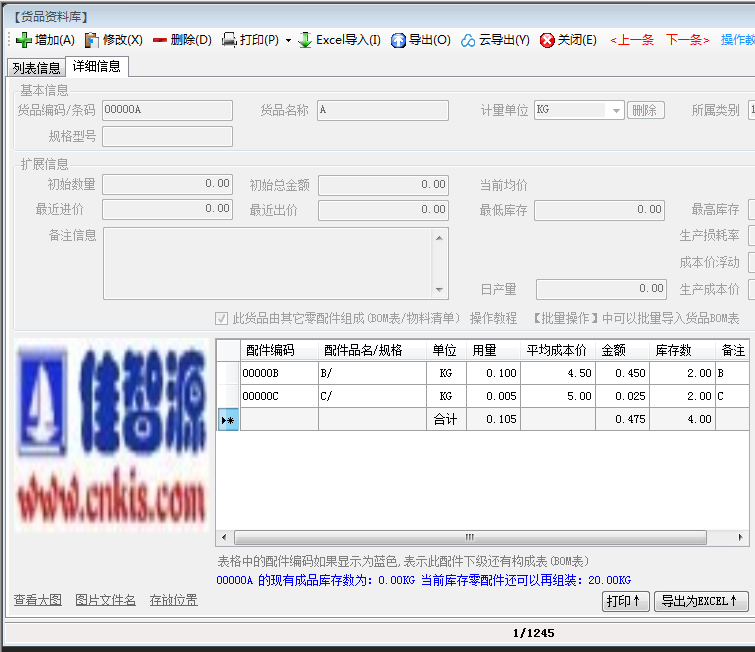This screenshot has width=755, height=652.
Task: Click the green plus Add (增加) icon
Action: (24, 40)
